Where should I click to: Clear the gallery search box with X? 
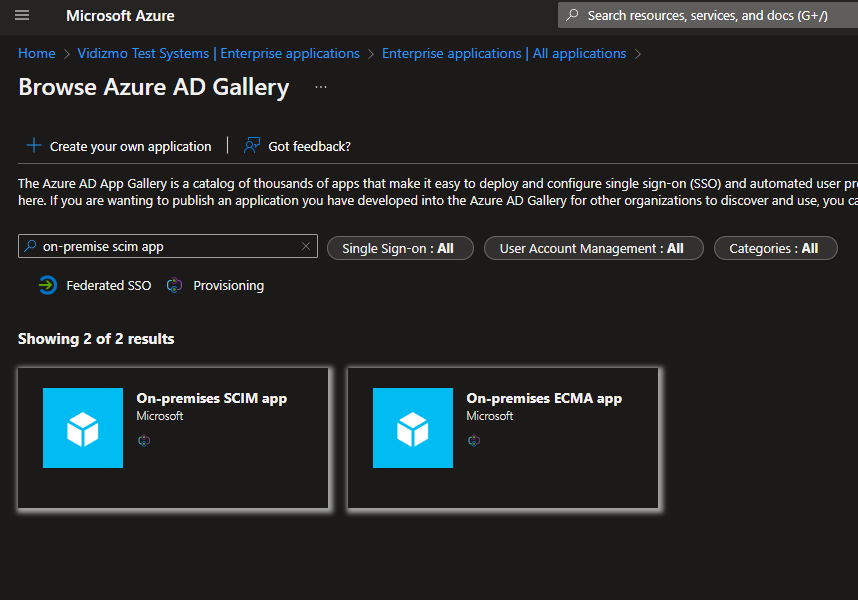306,247
